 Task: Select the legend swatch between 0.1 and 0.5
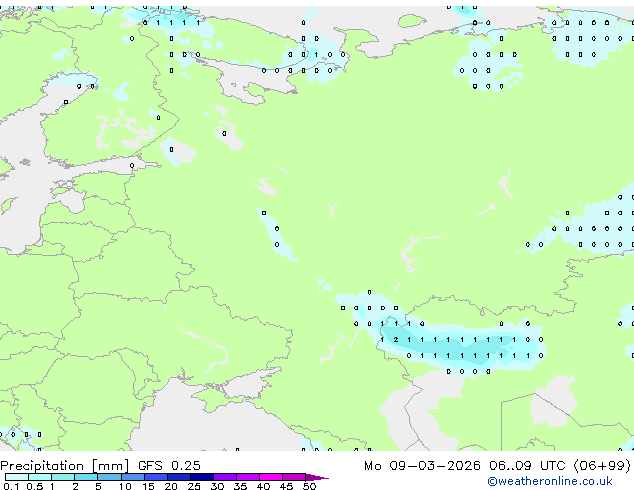[17, 477]
